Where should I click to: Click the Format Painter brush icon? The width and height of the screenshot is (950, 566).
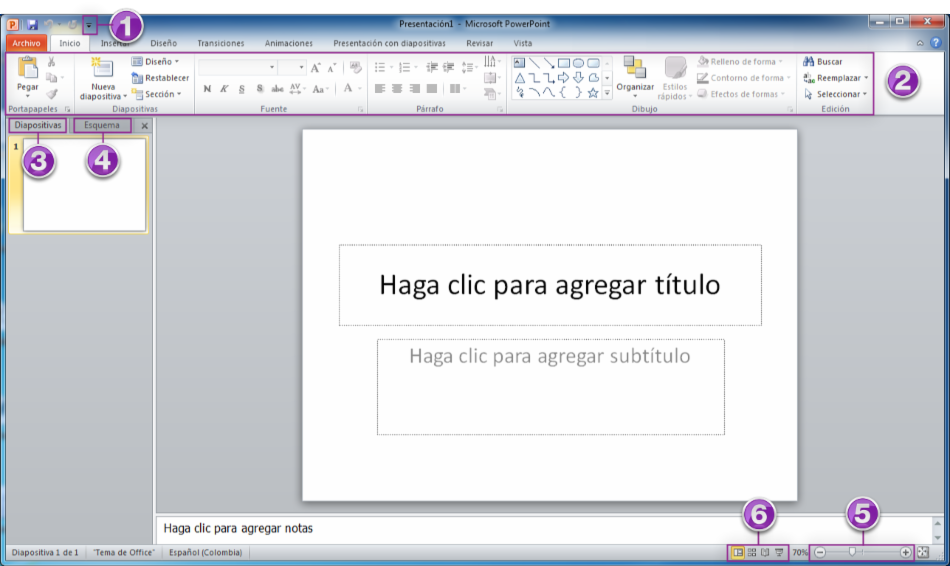(x=52, y=95)
